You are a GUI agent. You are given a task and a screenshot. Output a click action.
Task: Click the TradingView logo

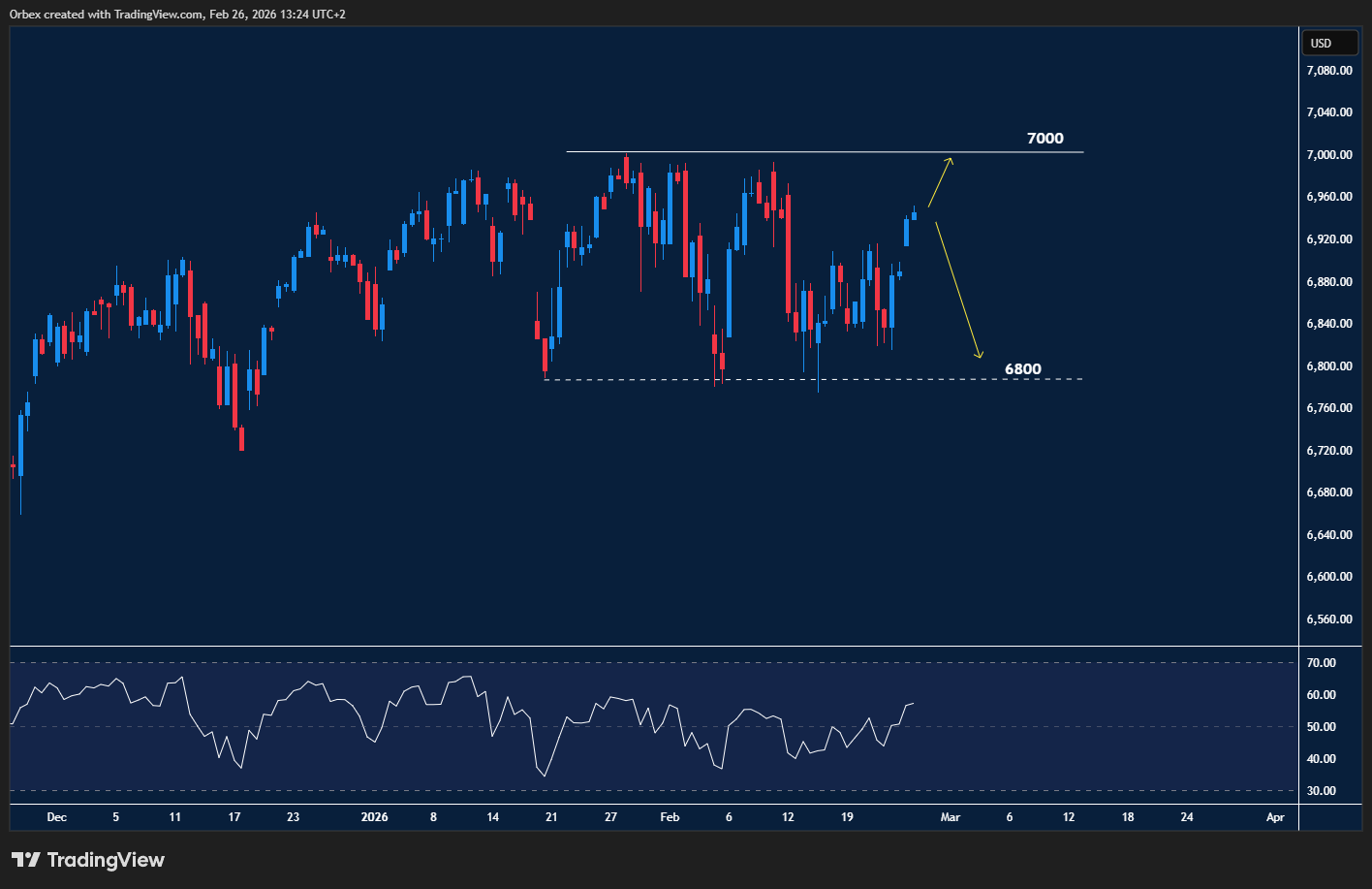(87, 859)
